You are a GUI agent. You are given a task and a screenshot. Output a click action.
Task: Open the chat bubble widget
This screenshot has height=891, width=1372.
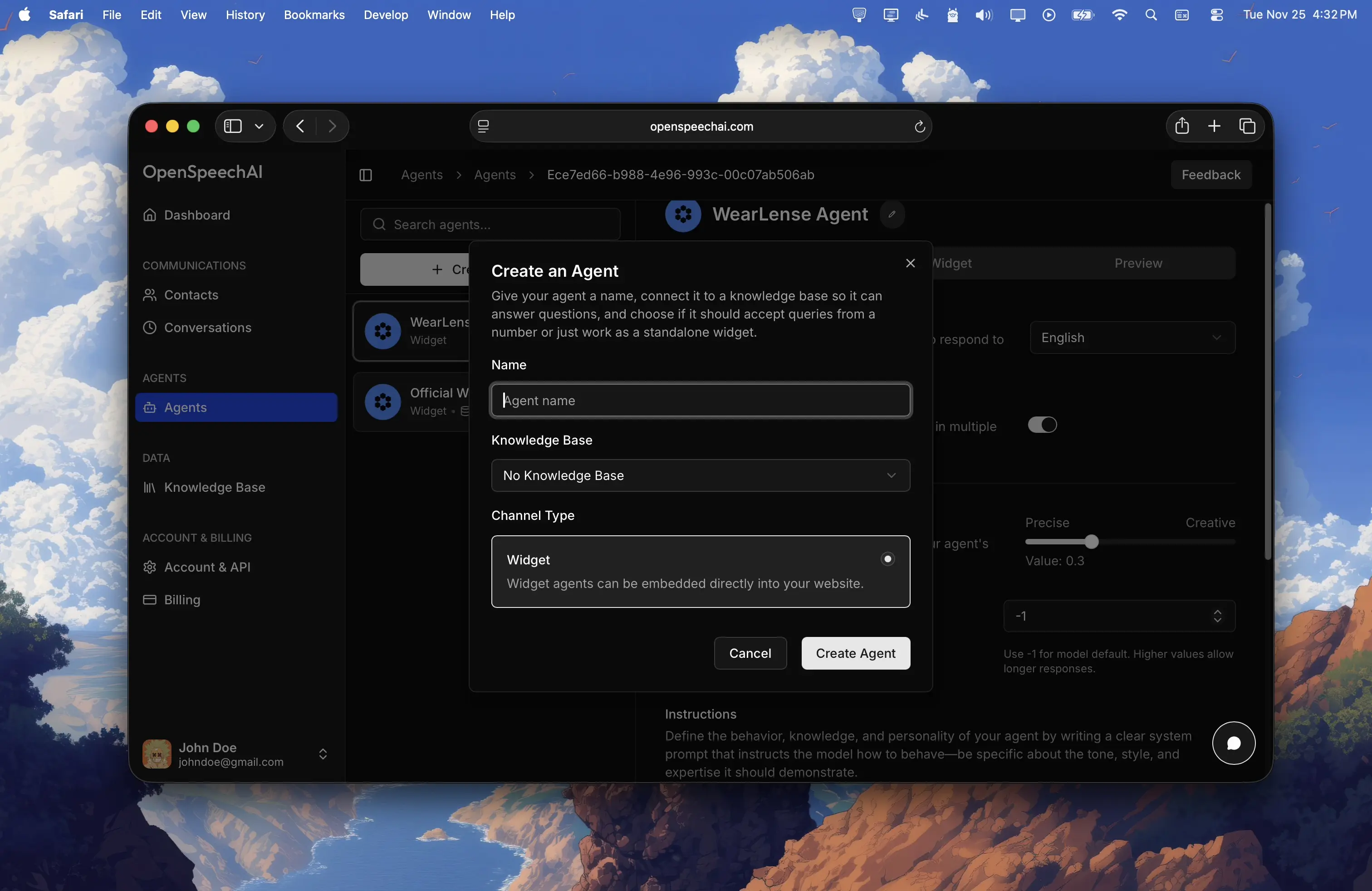point(1233,743)
